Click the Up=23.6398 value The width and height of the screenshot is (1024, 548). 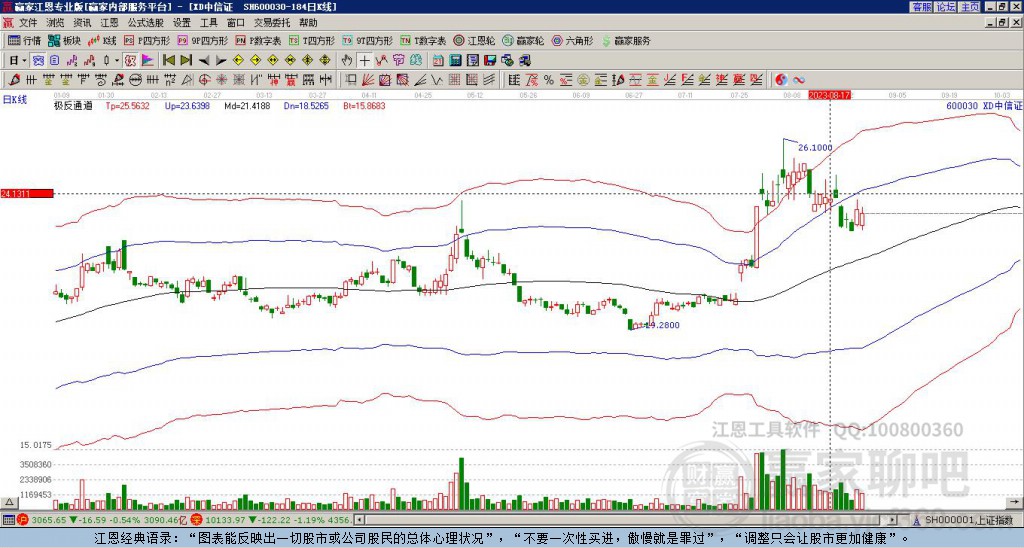point(187,105)
